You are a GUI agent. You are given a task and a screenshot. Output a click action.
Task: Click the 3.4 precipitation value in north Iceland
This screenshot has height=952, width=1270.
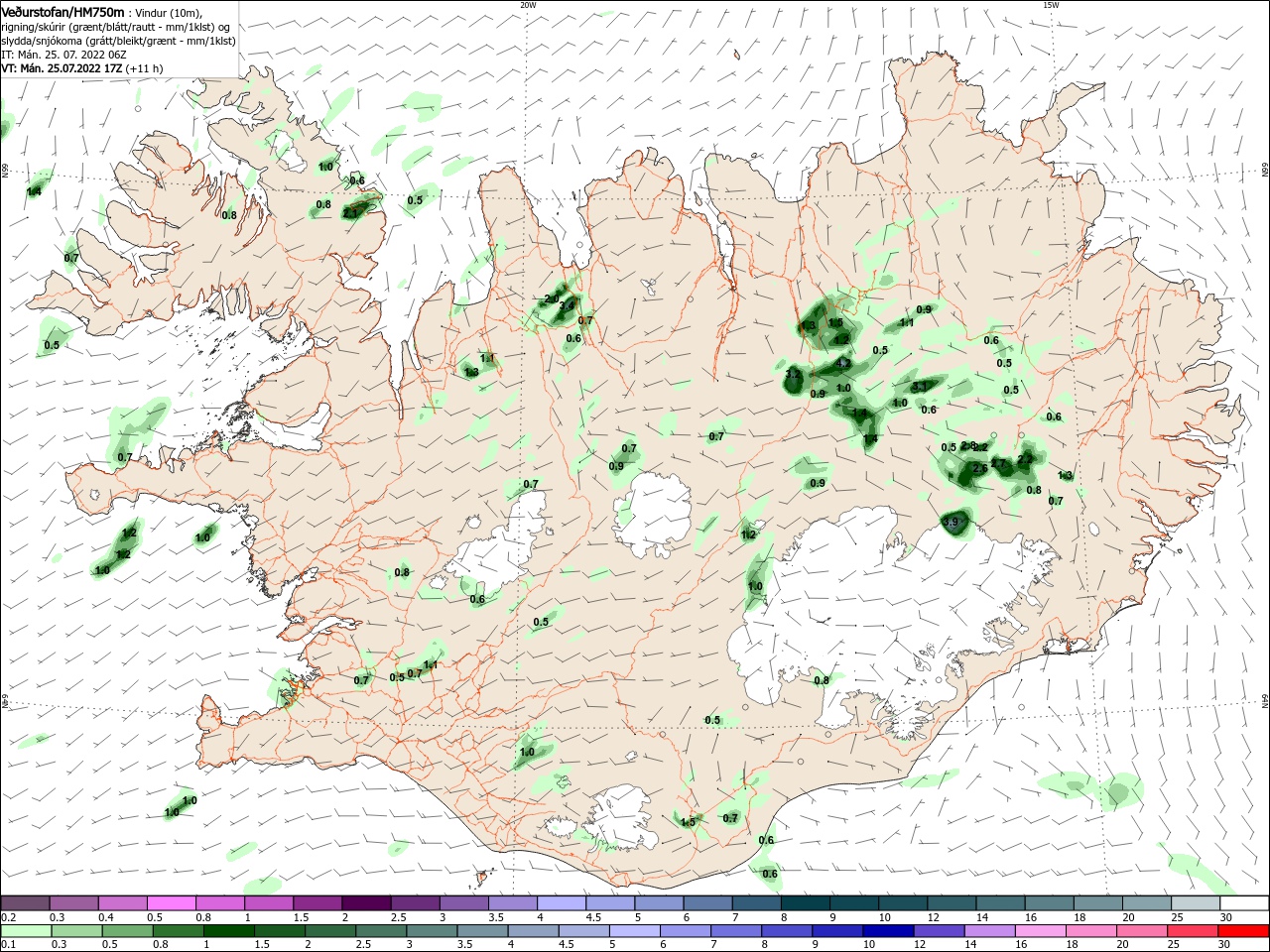click(x=568, y=305)
